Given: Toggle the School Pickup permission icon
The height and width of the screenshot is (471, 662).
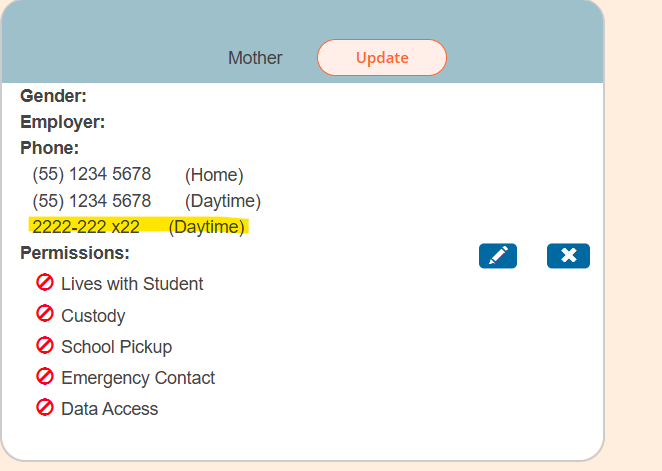Looking at the screenshot, I should (x=45, y=345).
